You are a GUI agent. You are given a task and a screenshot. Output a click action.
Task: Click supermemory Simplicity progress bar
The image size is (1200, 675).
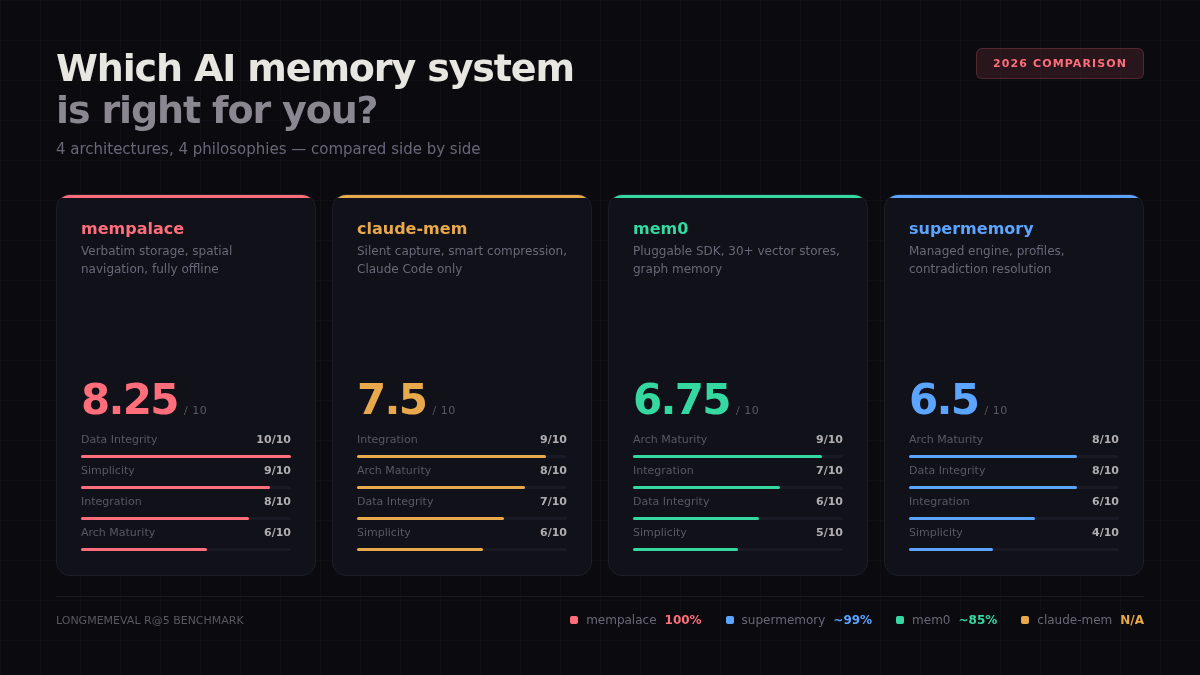[x=1014, y=549]
